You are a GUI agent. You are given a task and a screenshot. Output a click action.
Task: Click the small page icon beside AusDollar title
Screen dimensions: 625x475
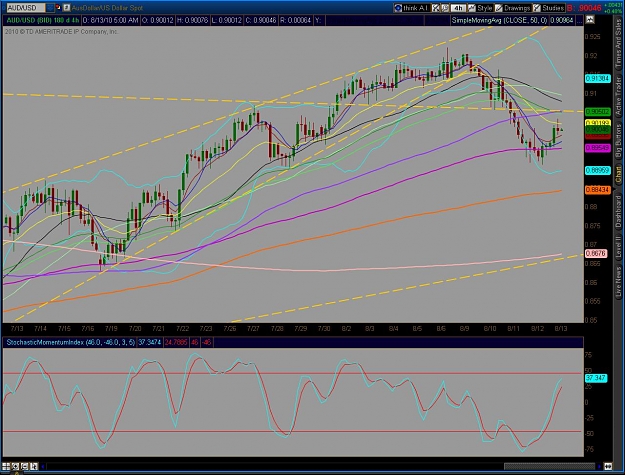tap(67, 8)
